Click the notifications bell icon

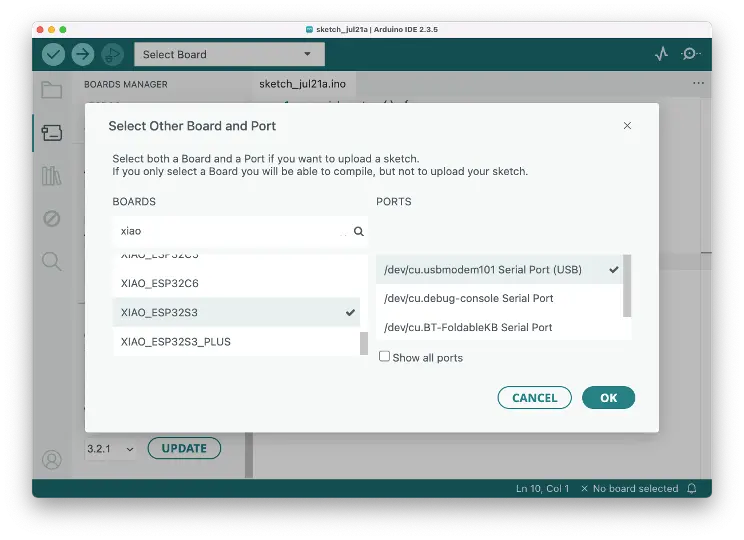coord(690,489)
